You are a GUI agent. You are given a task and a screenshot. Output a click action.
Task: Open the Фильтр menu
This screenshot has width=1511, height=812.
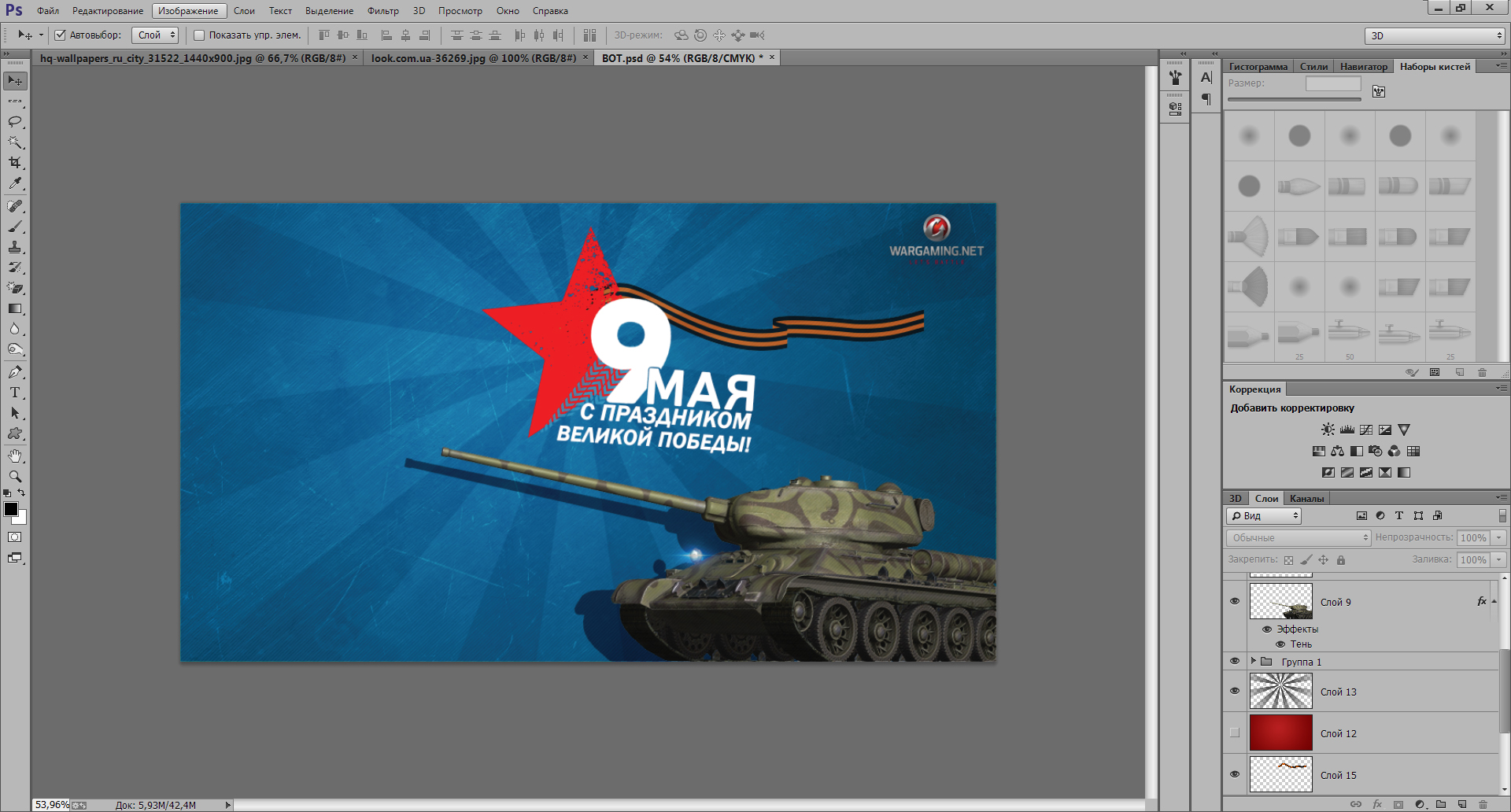coord(382,11)
